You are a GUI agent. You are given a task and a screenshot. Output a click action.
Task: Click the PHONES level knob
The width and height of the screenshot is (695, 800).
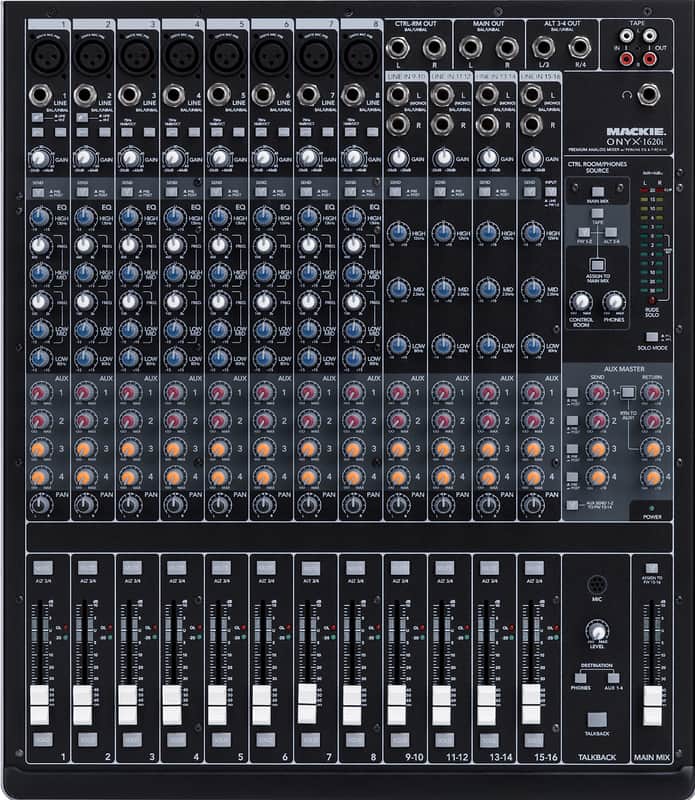(x=614, y=303)
